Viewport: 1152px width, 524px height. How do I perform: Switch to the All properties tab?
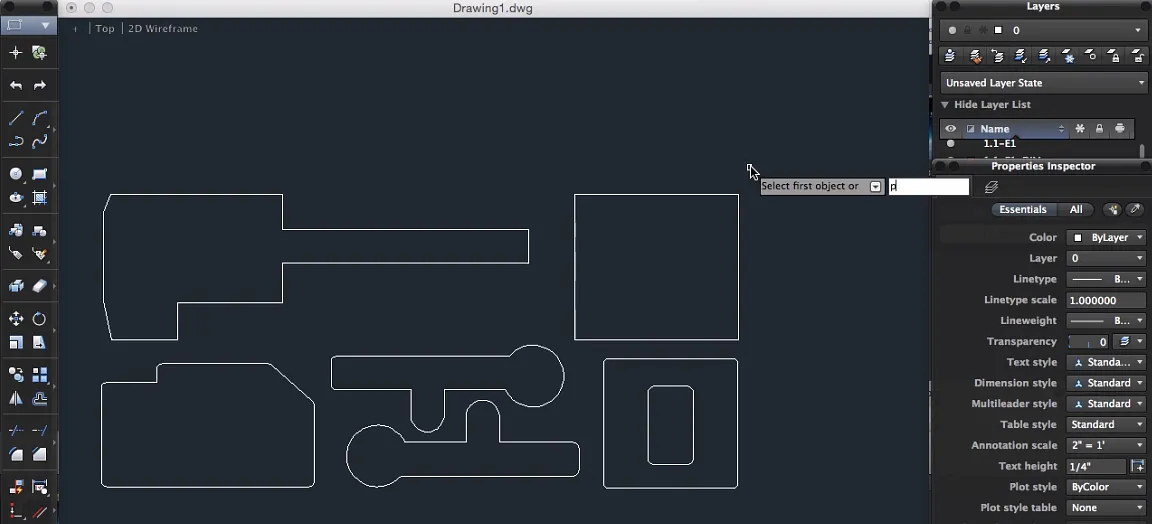click(x=1076, y=210)
